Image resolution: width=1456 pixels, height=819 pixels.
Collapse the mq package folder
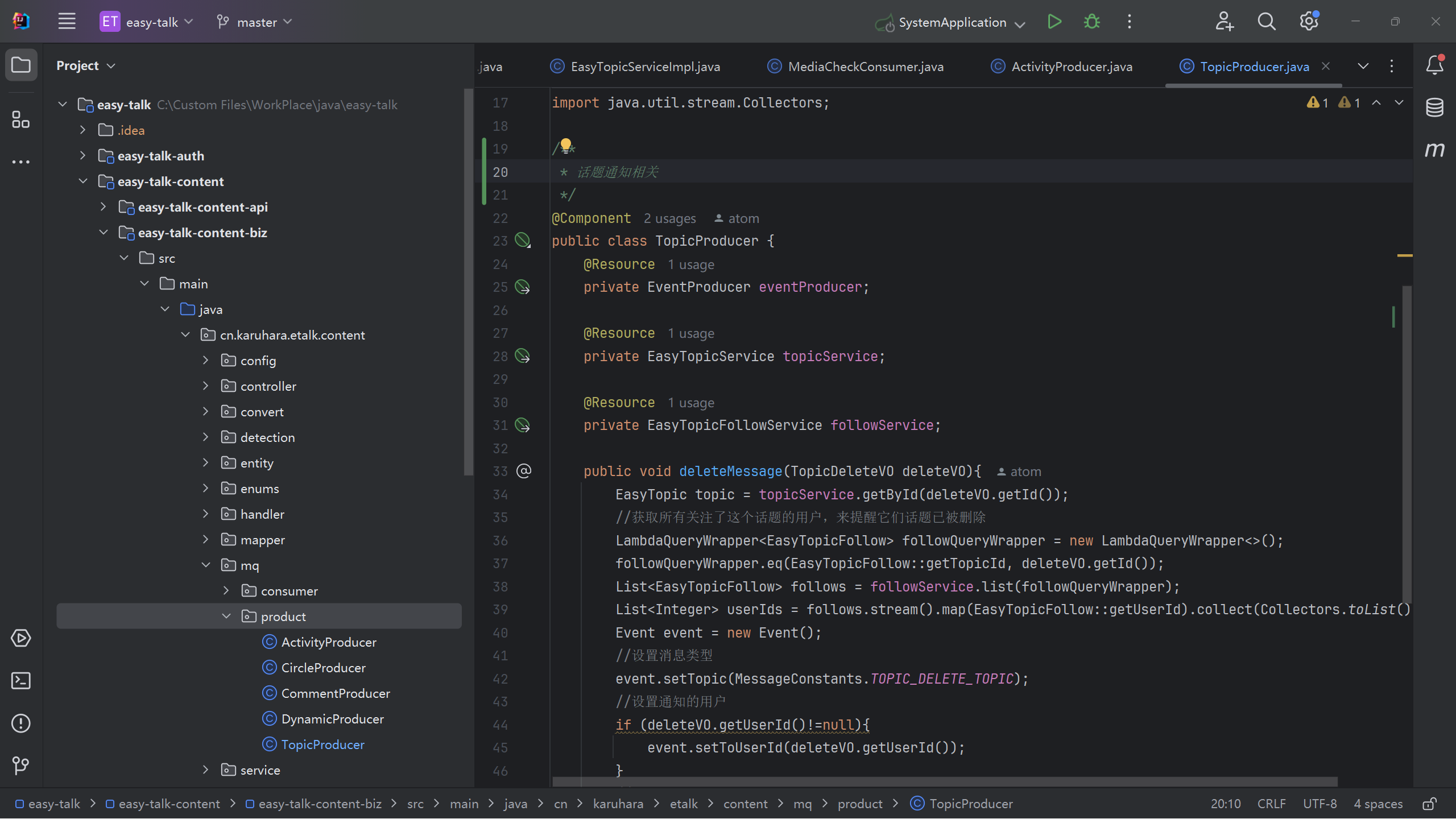coord(206,565)
